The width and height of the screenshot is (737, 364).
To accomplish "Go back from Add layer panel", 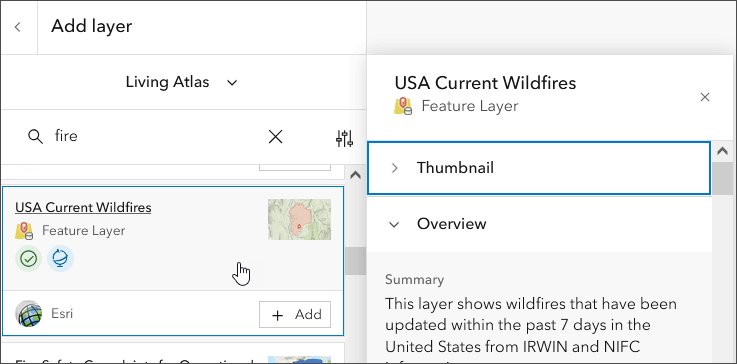I will tap(18, 27).
